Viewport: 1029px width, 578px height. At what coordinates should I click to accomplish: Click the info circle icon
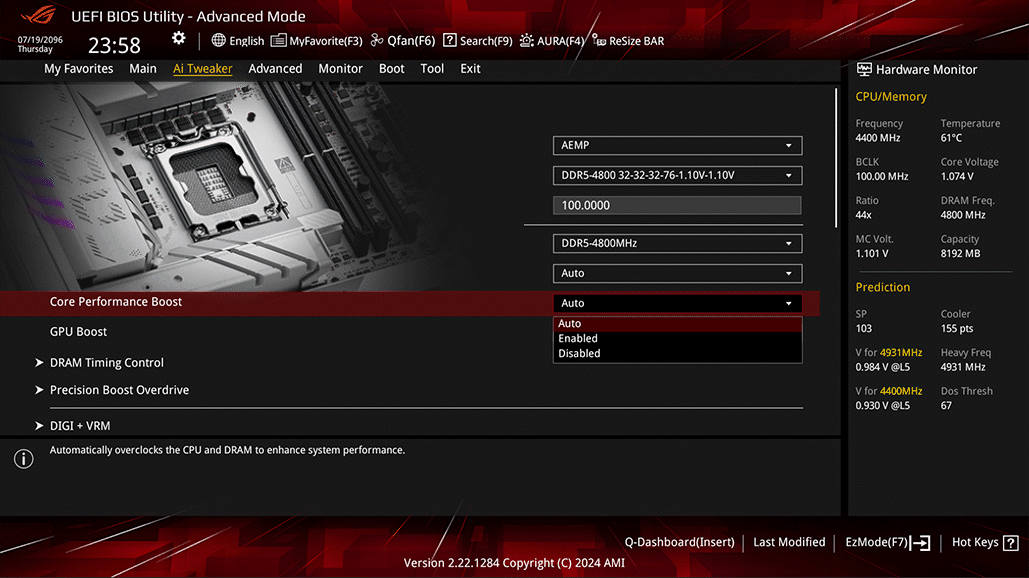click(24, 459)
